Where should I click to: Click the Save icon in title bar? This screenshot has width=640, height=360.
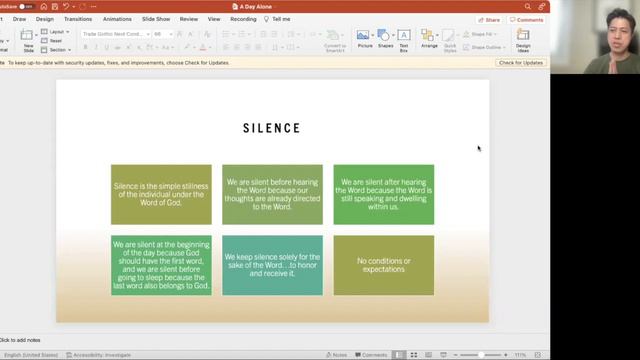[x=55, y=7]
